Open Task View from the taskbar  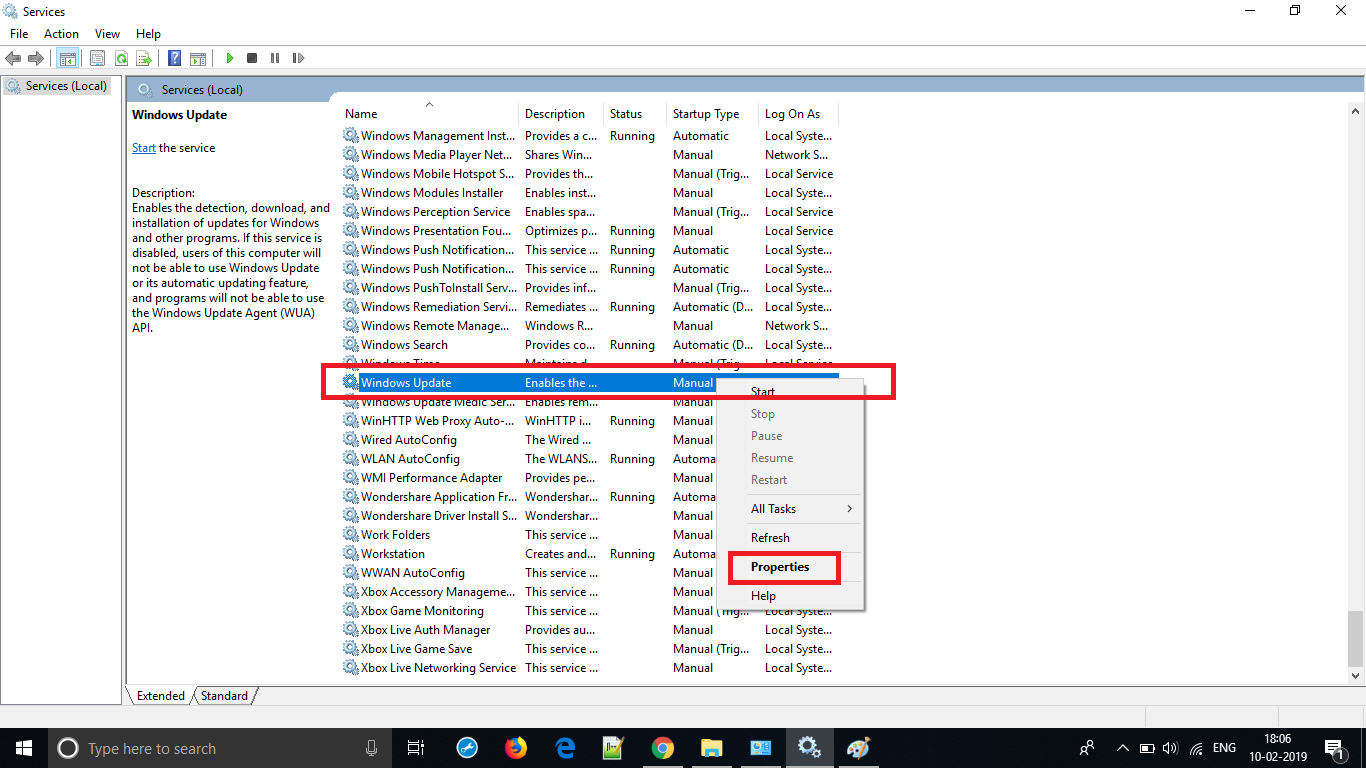click(416, 748)
